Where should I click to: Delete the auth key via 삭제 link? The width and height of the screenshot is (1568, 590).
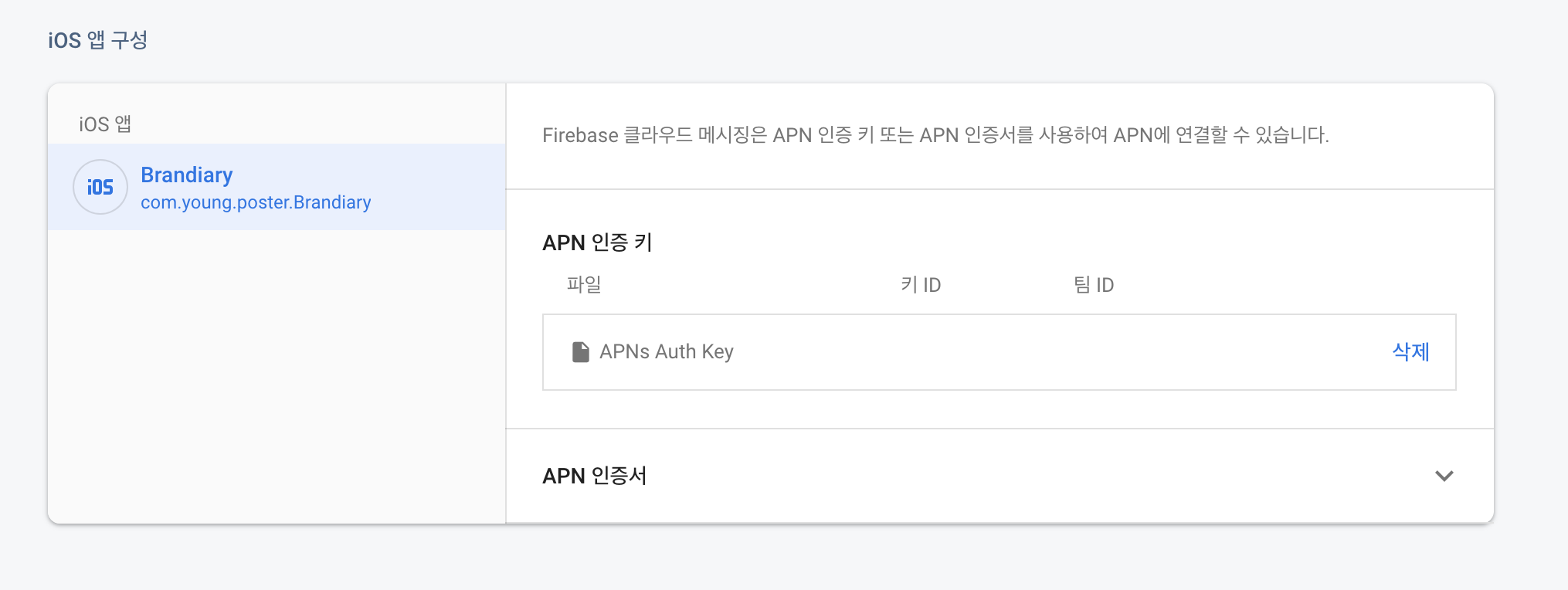[1410, 352]
